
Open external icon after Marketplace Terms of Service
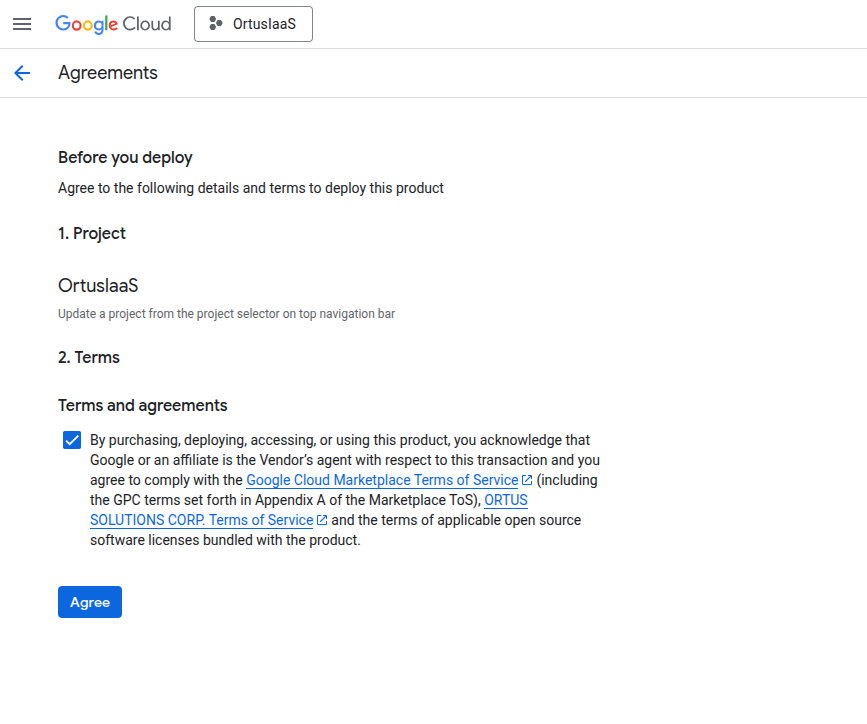527,480
